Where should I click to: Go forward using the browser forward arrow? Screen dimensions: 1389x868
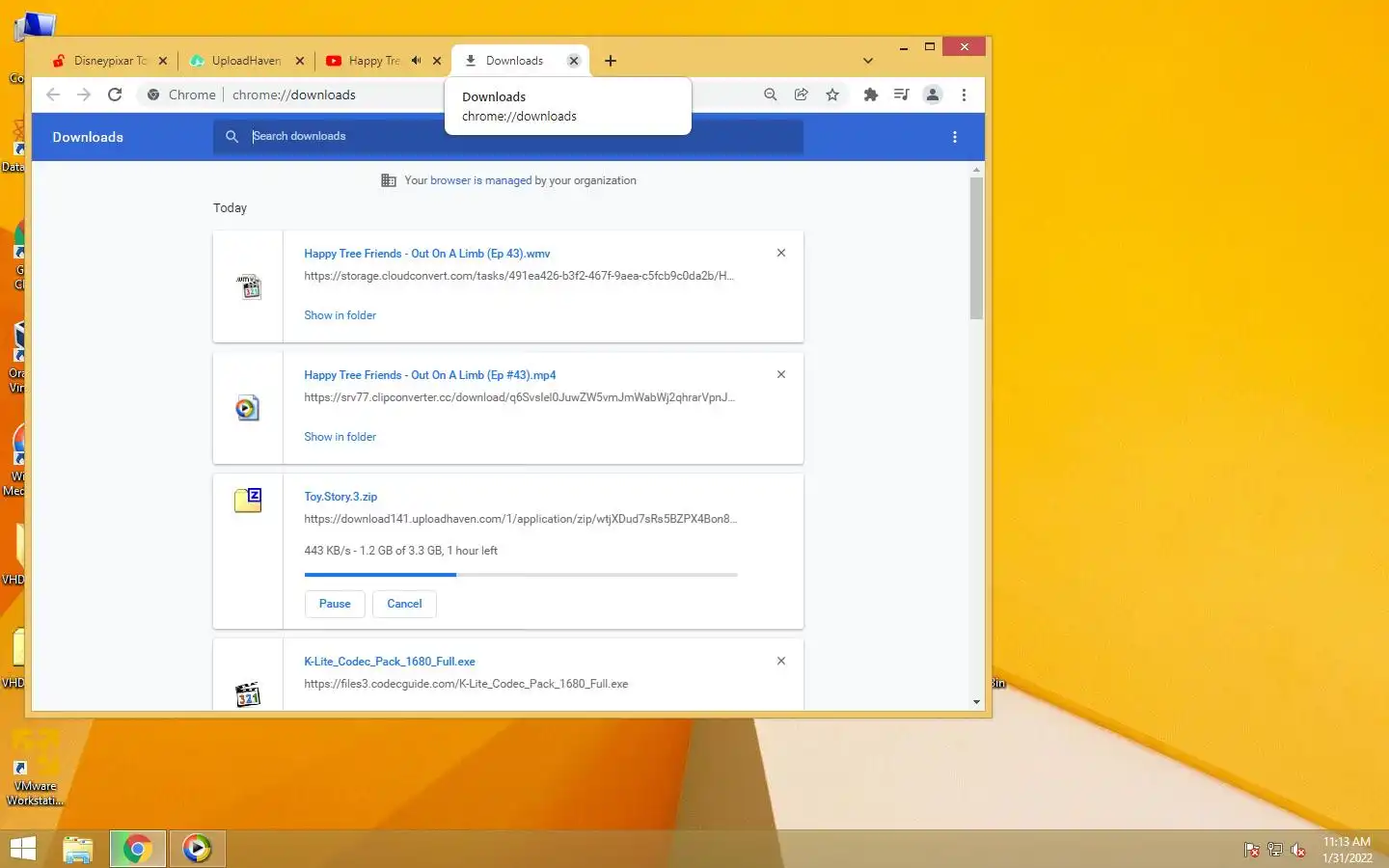point(84,95)
